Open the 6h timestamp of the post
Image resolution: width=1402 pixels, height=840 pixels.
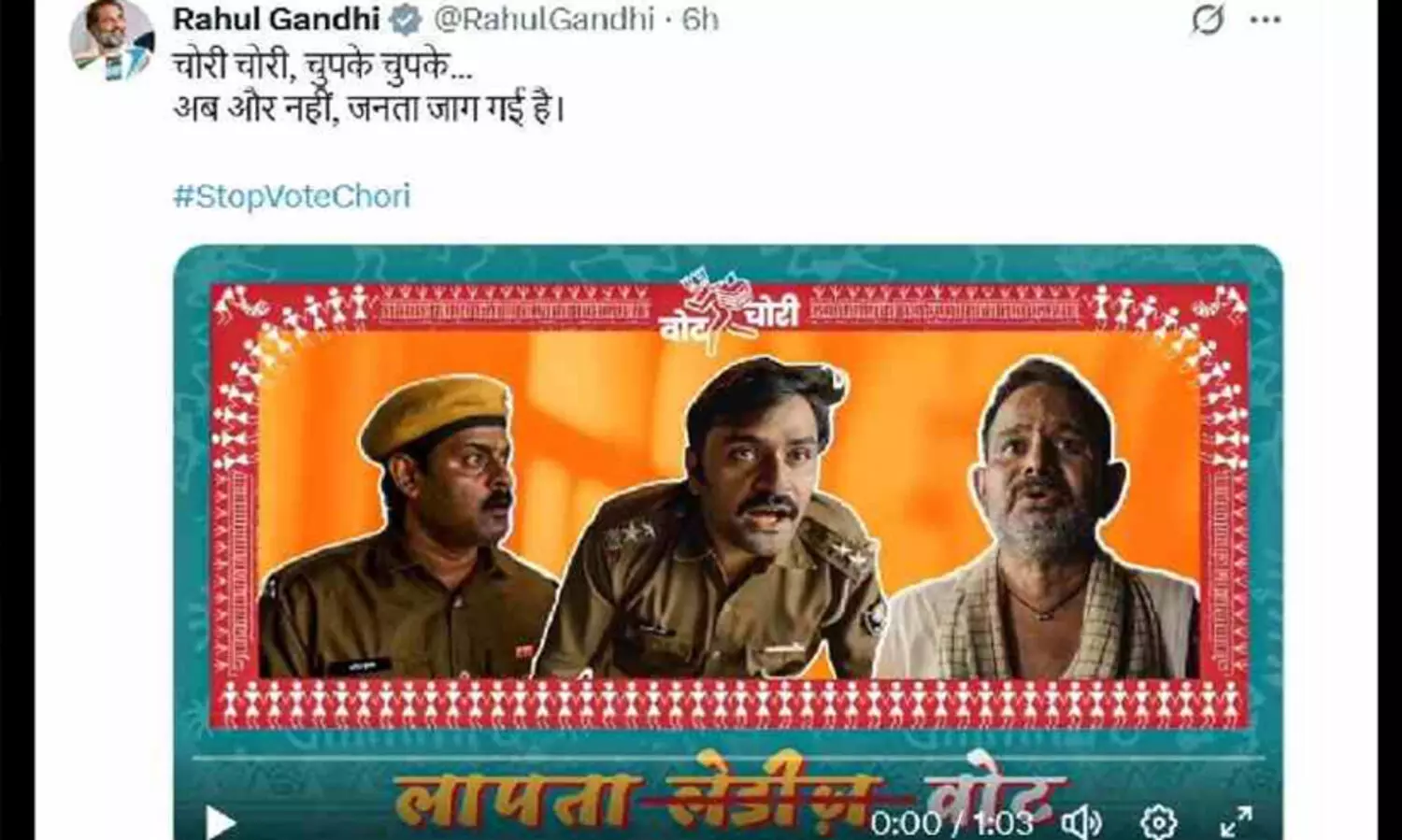point(700,19)
